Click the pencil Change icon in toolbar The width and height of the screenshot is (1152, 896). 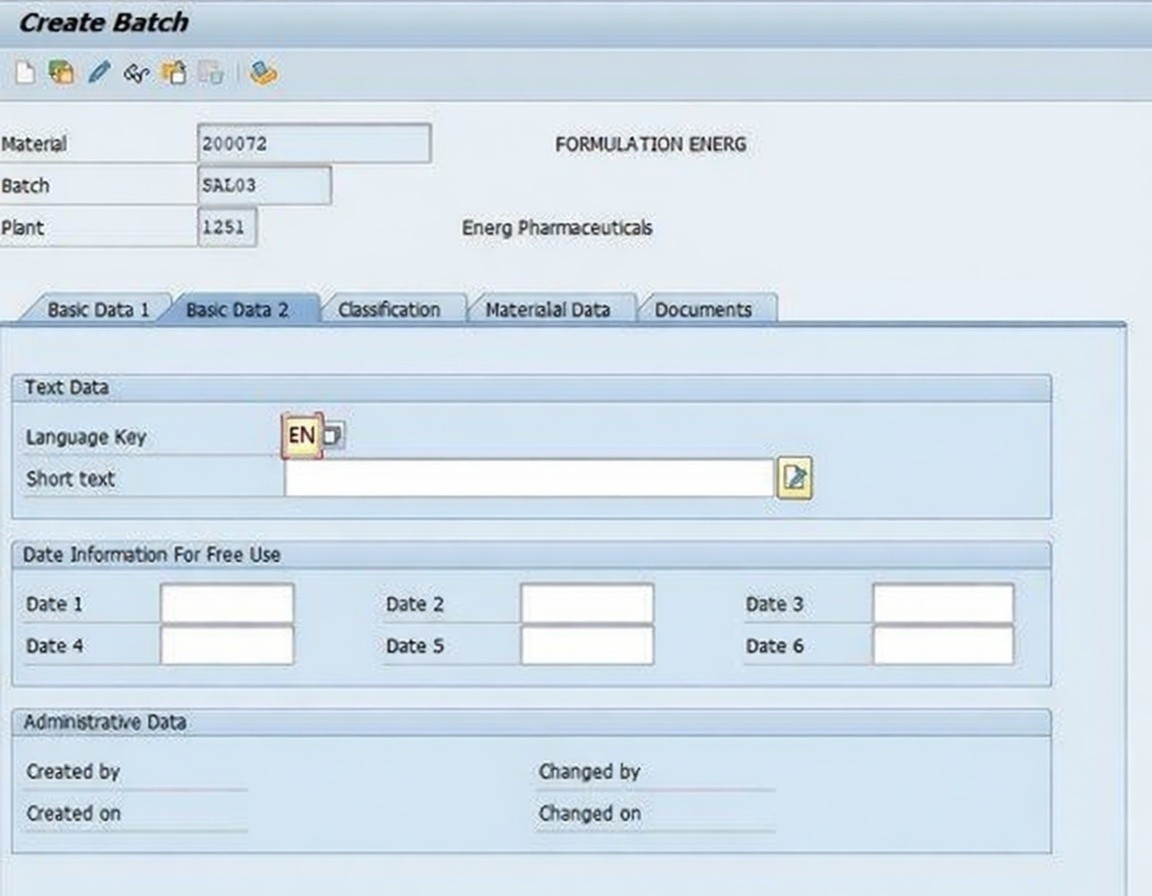(98, 73)
